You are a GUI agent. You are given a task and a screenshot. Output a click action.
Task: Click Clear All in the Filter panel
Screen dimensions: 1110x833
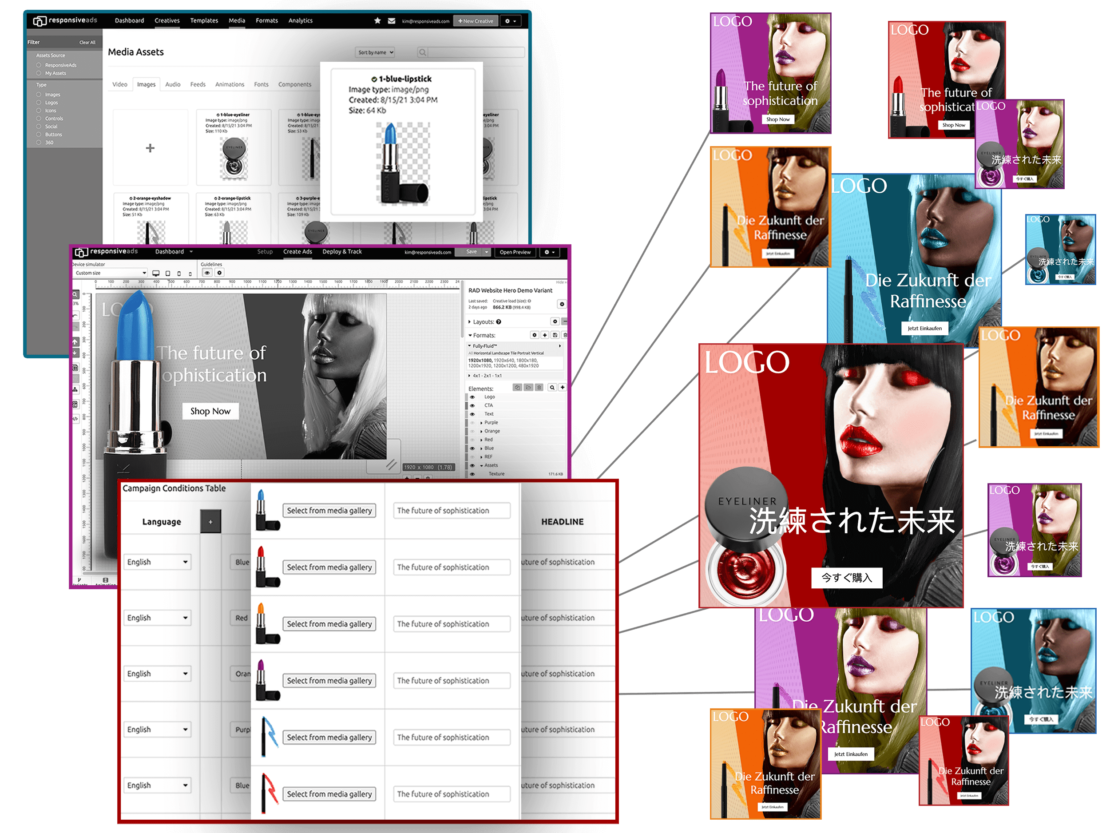point(87,42)
